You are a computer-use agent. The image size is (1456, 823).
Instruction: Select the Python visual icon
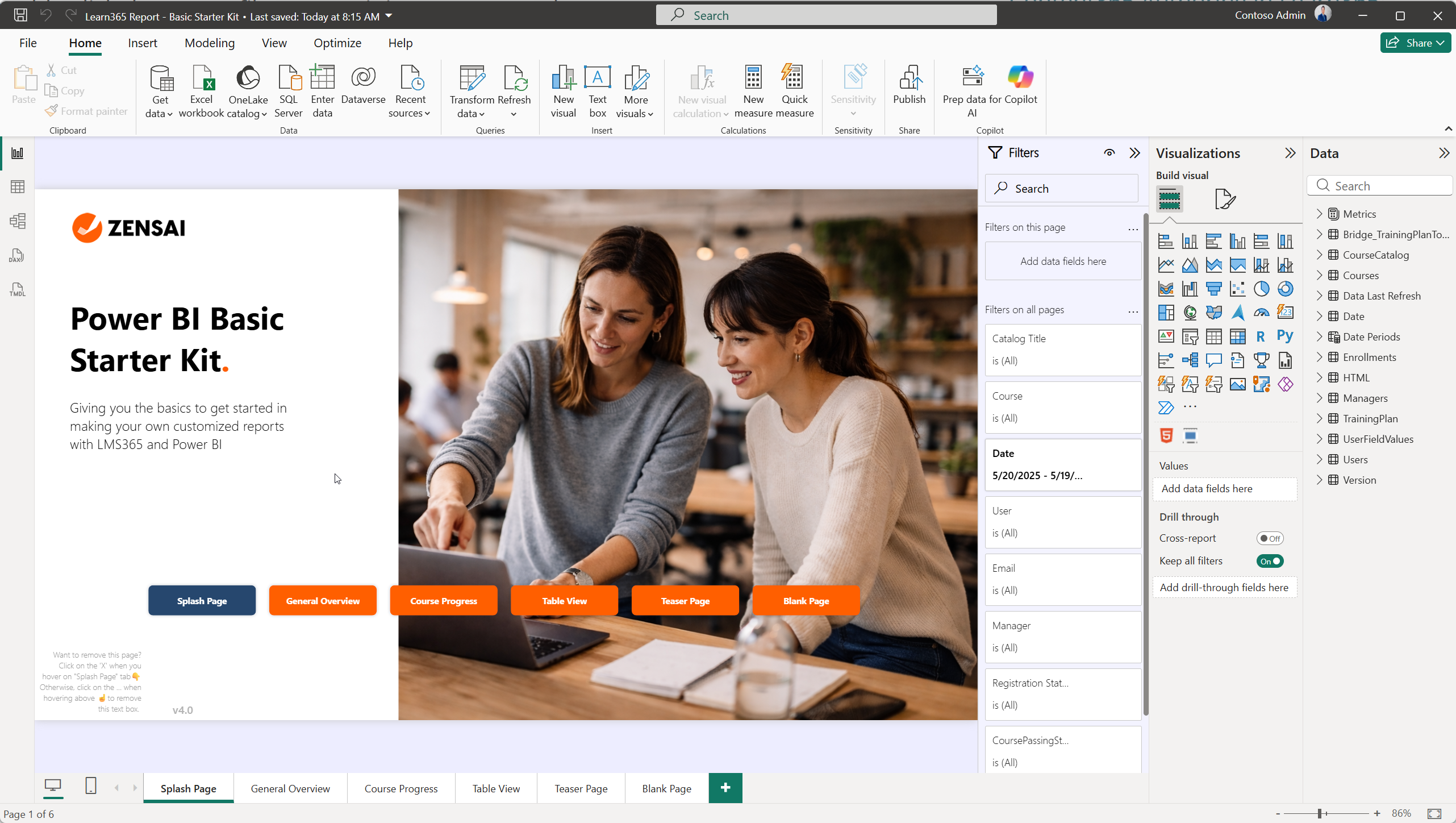point(1286,336)
